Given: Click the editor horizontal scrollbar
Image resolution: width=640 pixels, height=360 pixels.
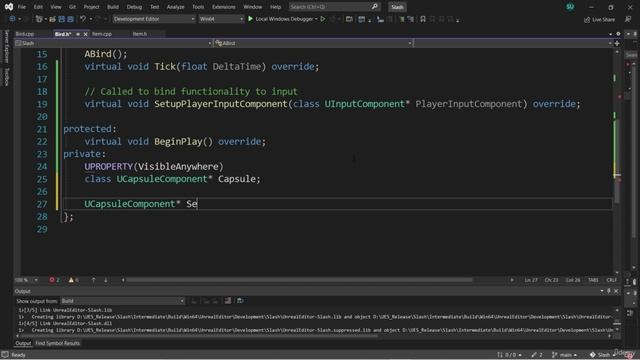Looking at the screenshot, I should 299,280.
